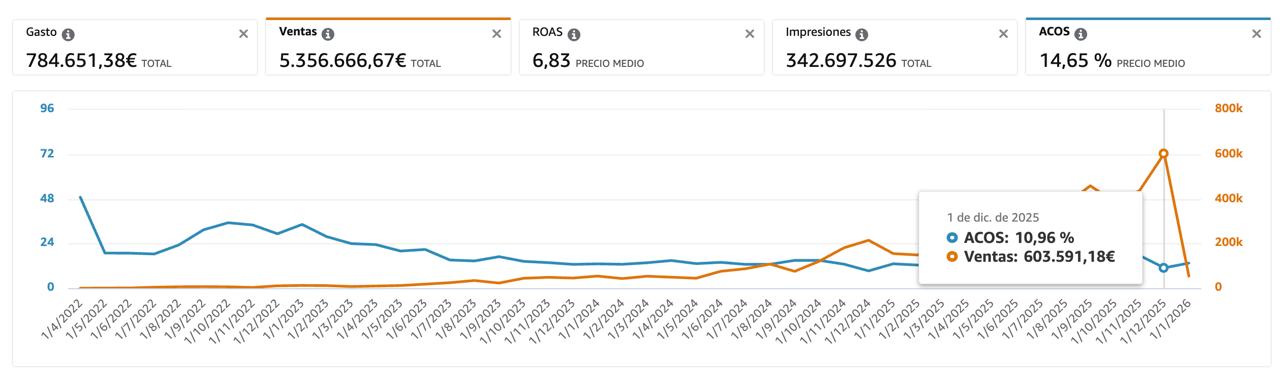This screenshot has width=1280, height=376.
Task: Click the blue ACOS data point at 1/12/2025
Action: [1163, 268]
